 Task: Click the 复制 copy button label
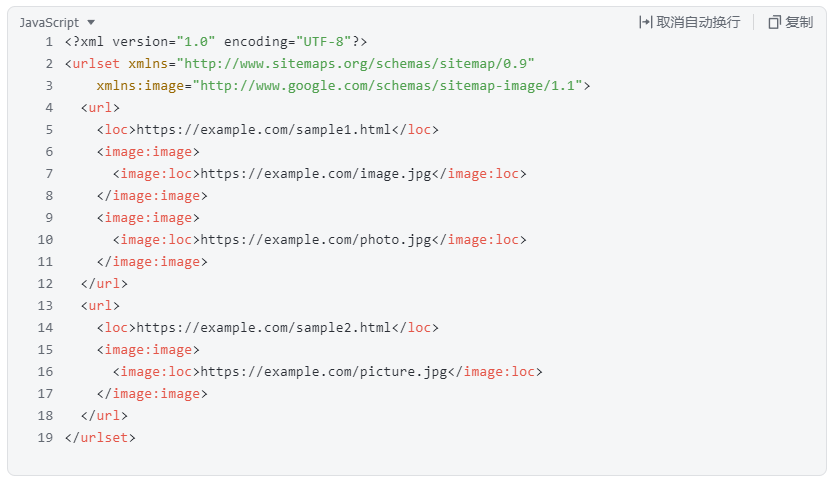[798, 22]
